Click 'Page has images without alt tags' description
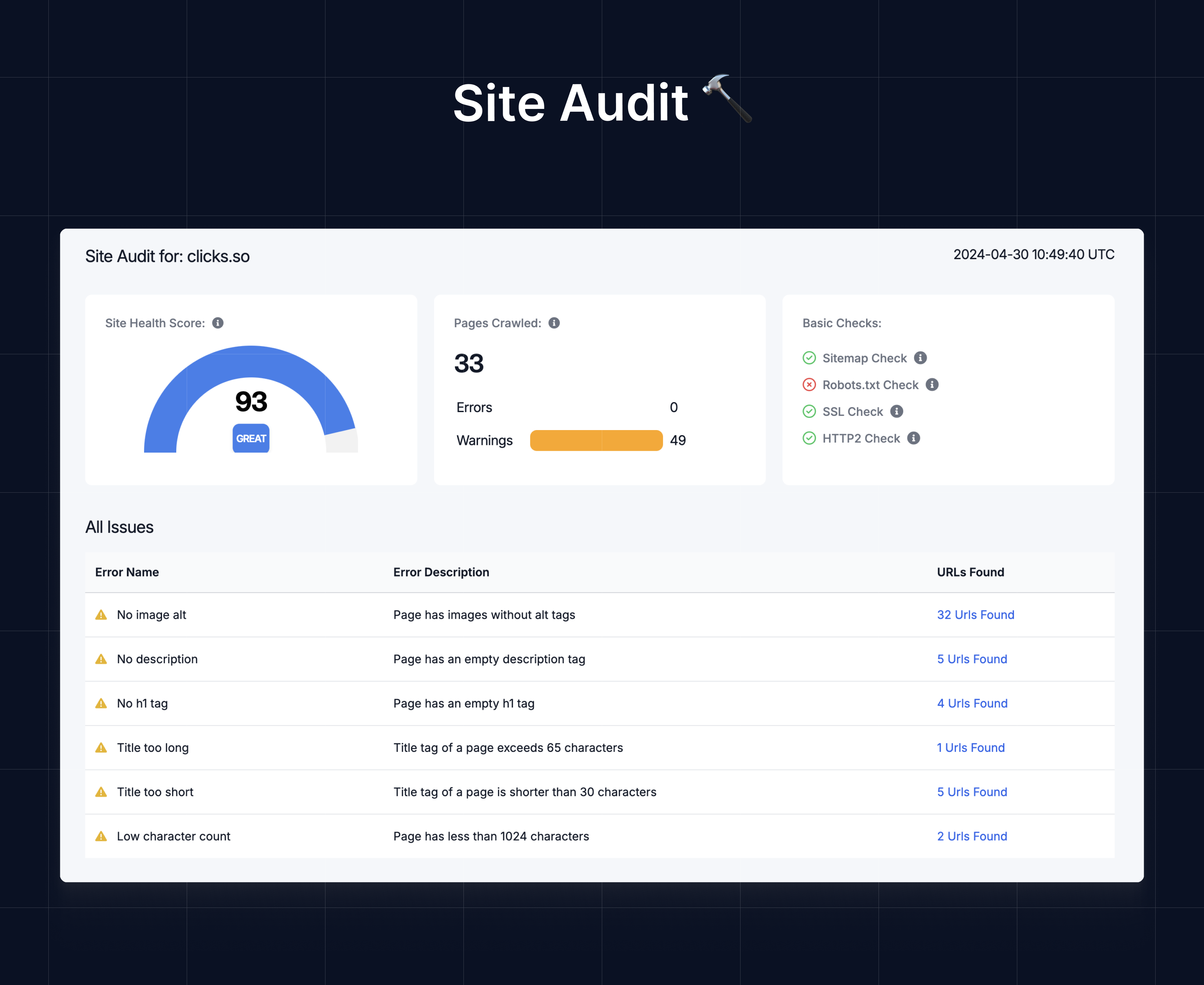The height and width of the screenshot is (985, 1204). [x=484, y=614]
